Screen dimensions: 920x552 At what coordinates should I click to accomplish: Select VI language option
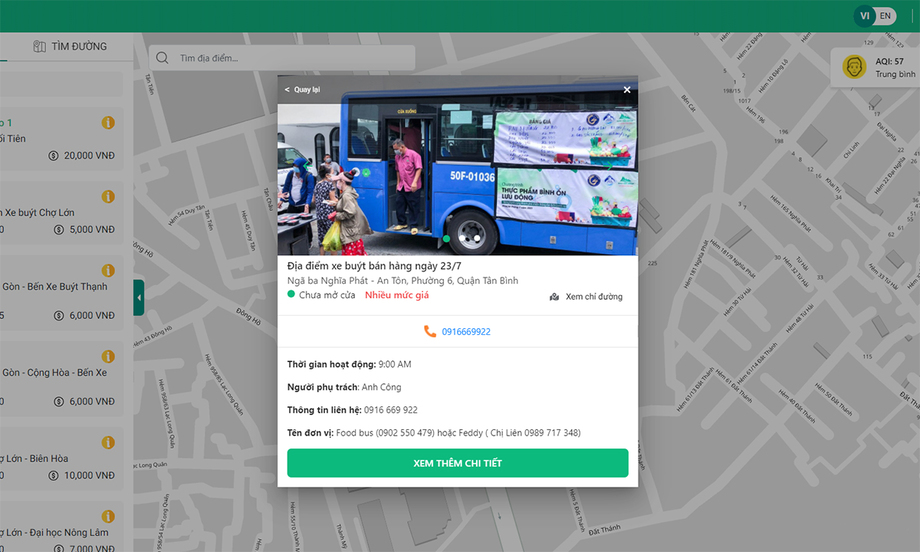[863, 16]
